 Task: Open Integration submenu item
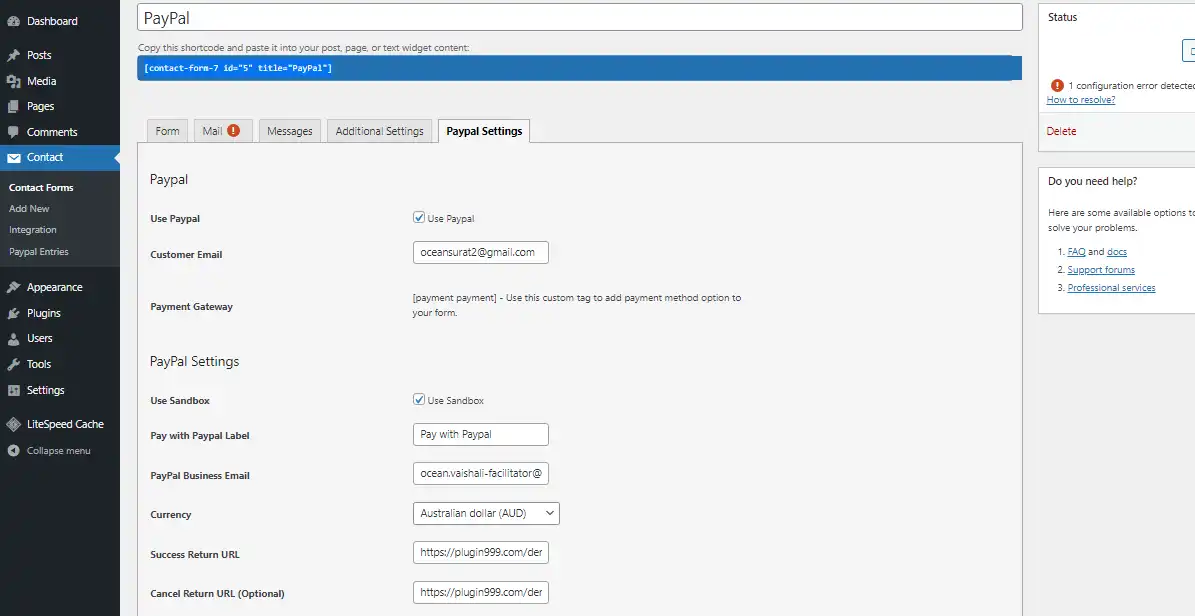pyautogui.click(x=33, y=230)
